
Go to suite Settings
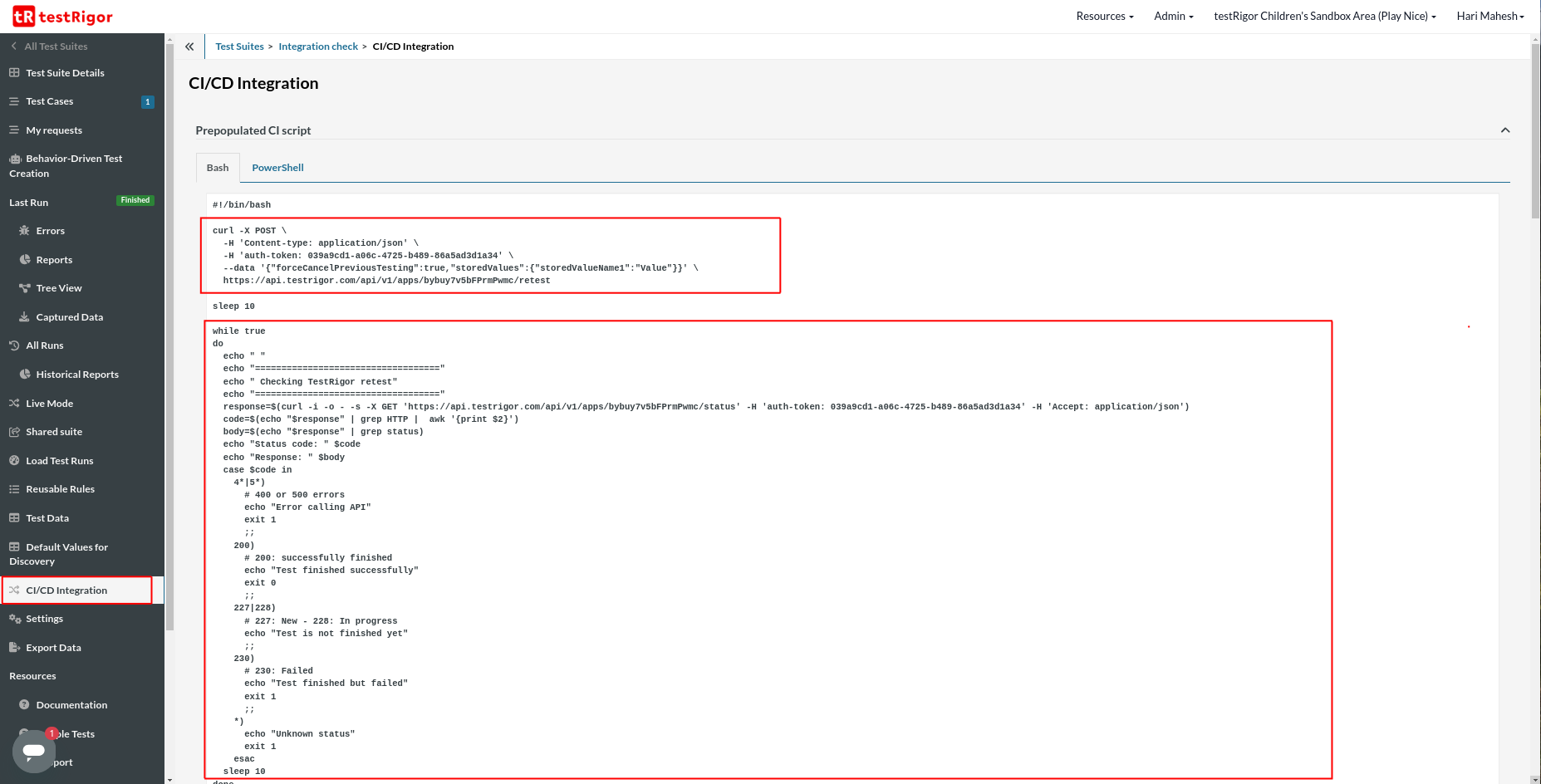pos(44,619)
